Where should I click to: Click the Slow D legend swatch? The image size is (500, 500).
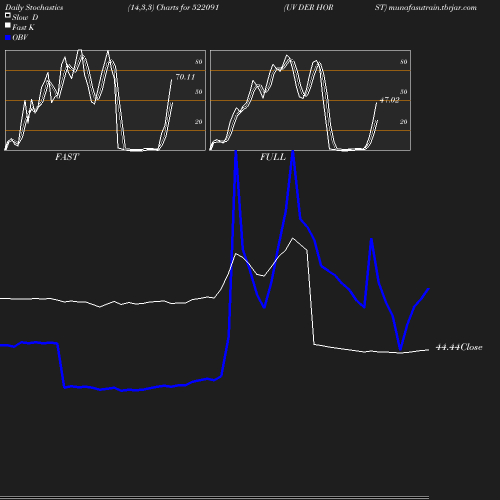pos(8,15)
